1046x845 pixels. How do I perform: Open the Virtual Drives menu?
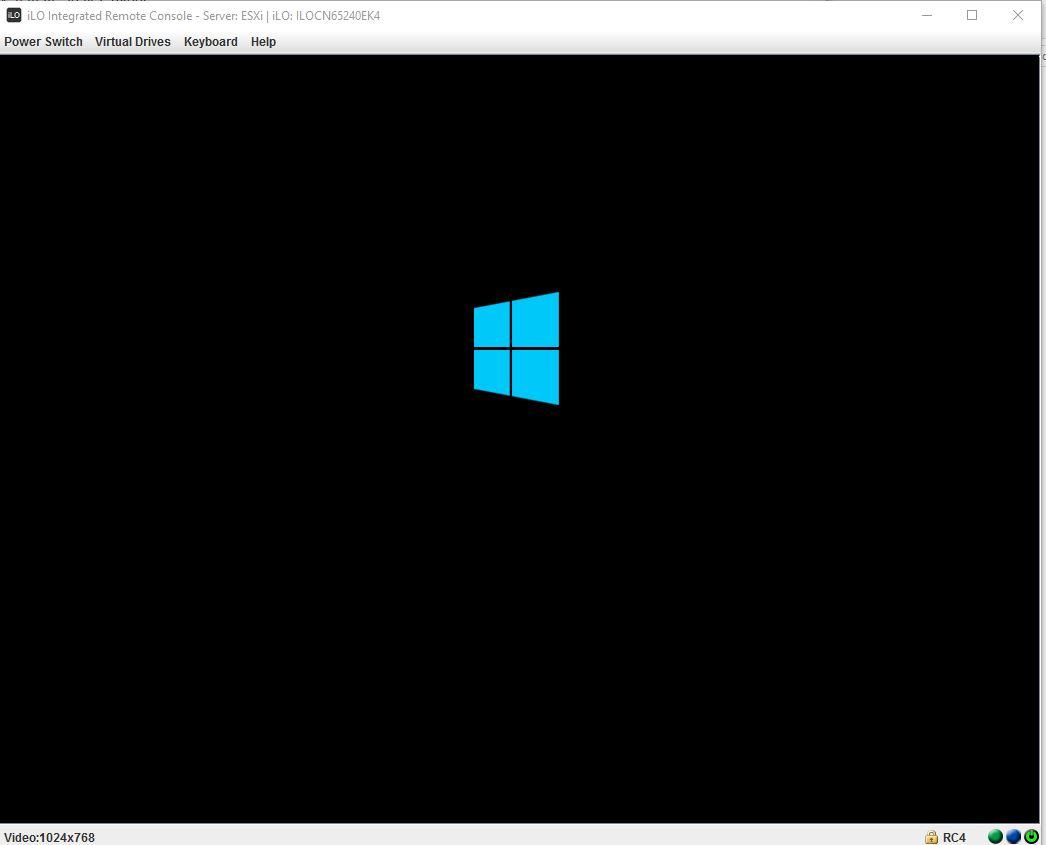click(x=133, y=41)
